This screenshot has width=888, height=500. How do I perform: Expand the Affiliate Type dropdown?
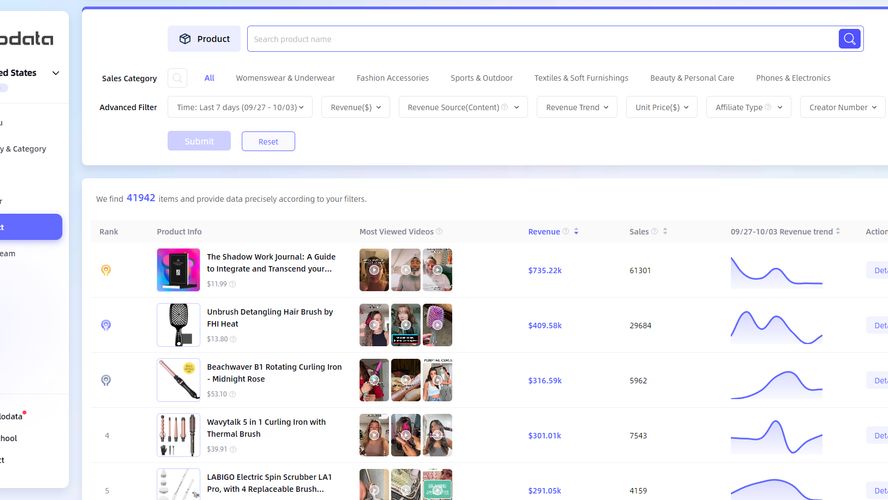(x=744, y=107)
